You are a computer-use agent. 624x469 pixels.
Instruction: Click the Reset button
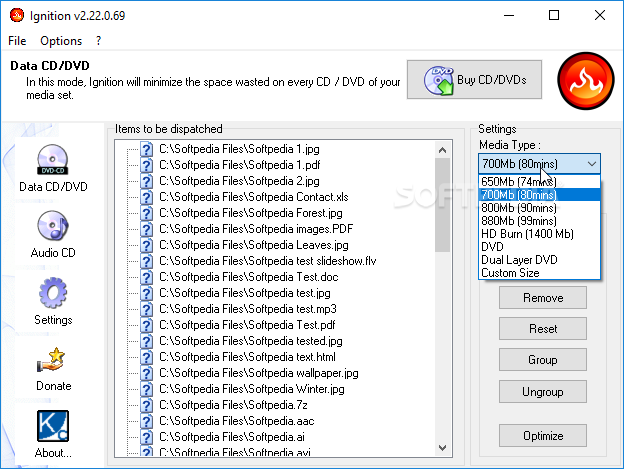pyautogui.click(x=543, y=329)
